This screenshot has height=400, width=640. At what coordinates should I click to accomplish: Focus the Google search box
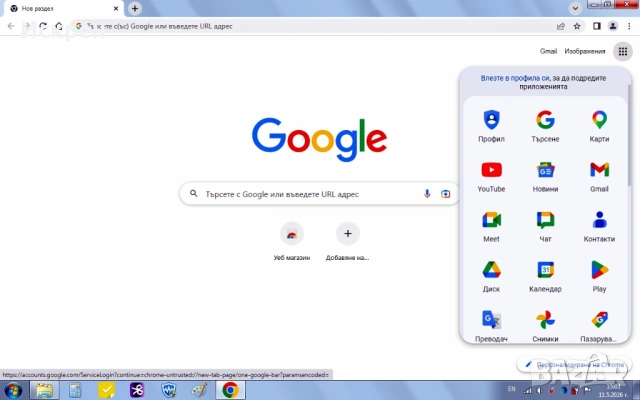pos(319,194)
